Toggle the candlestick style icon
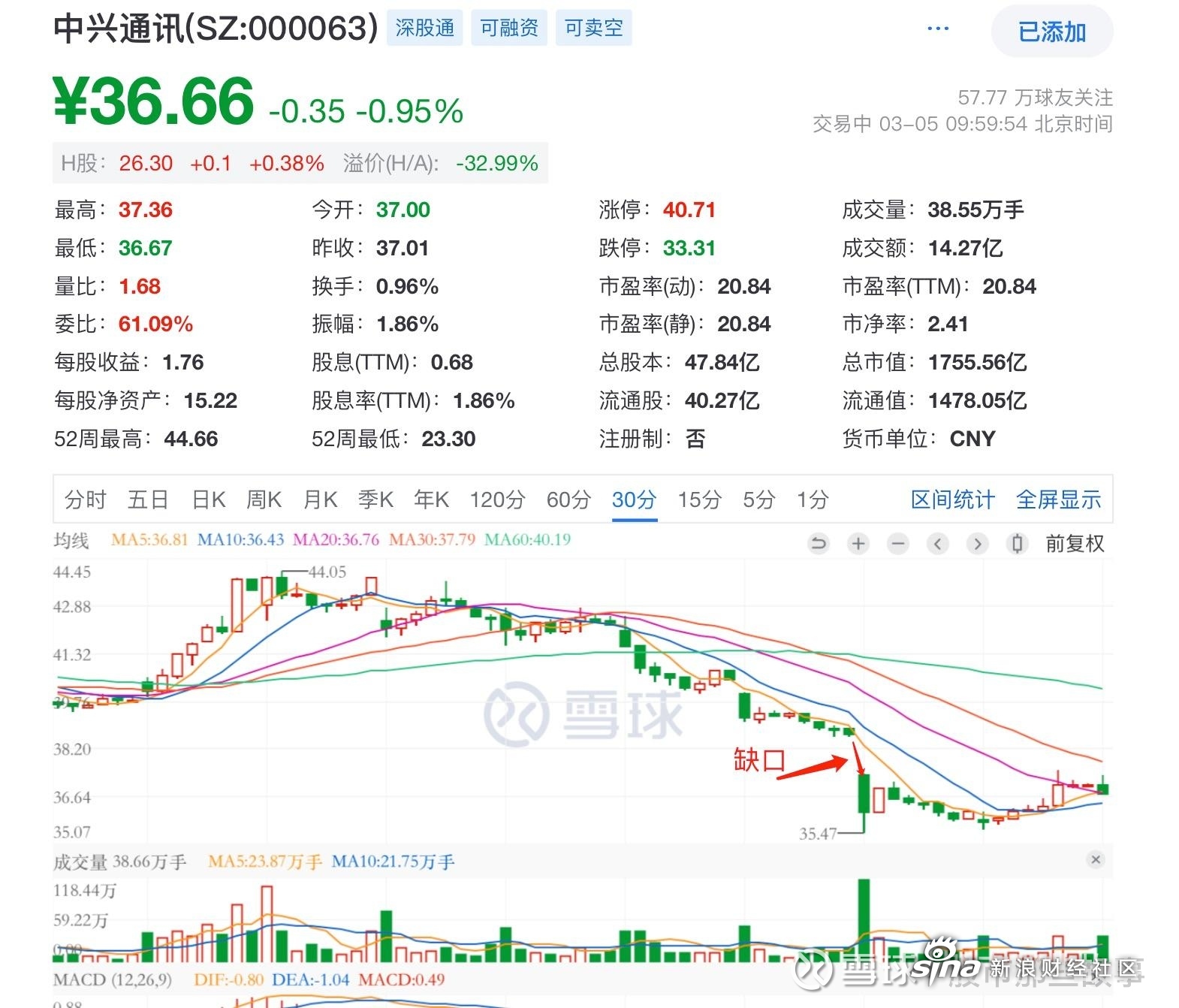 [1017, 543]
